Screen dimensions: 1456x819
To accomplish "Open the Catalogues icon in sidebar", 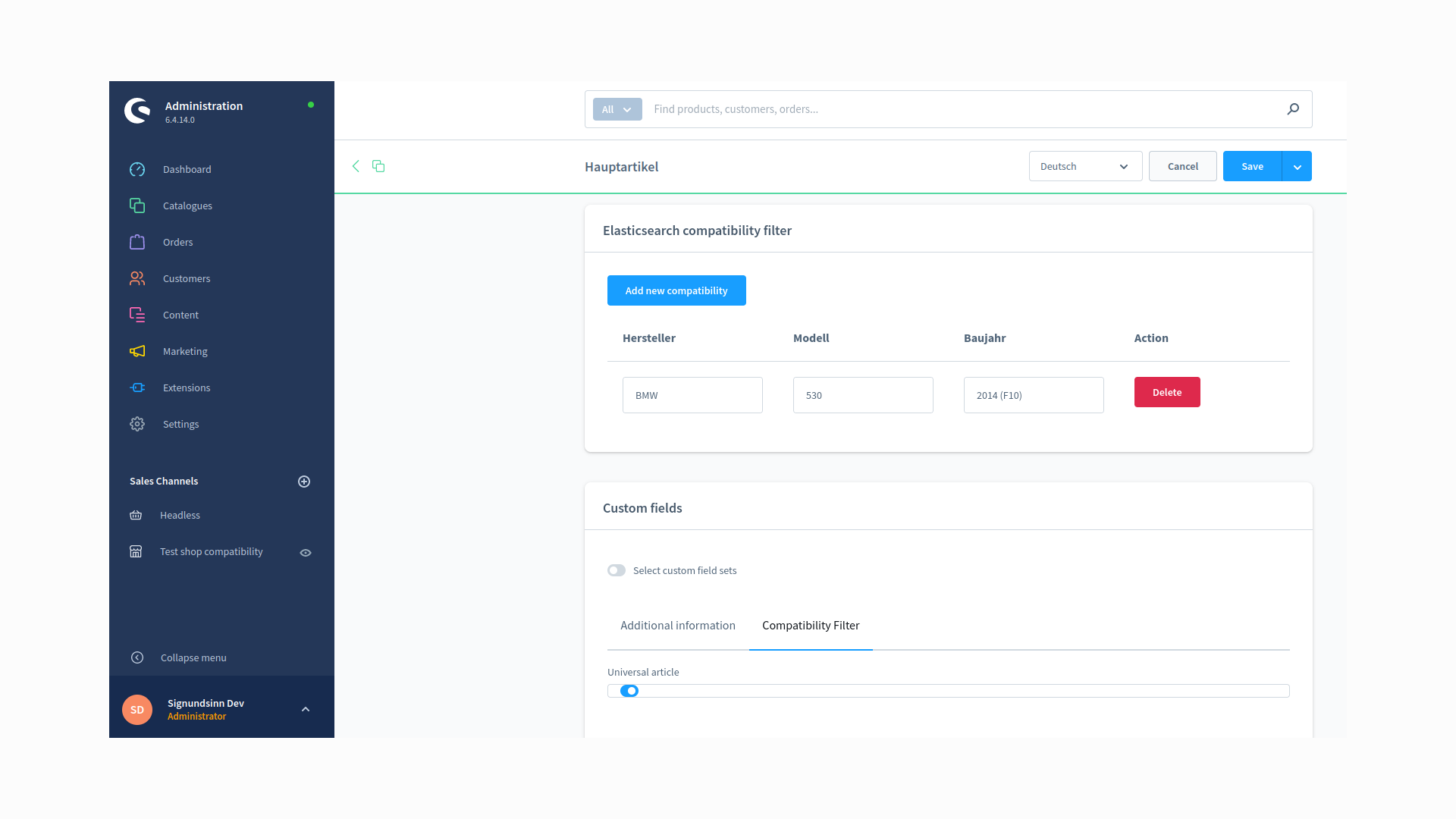I will [137, 206].
